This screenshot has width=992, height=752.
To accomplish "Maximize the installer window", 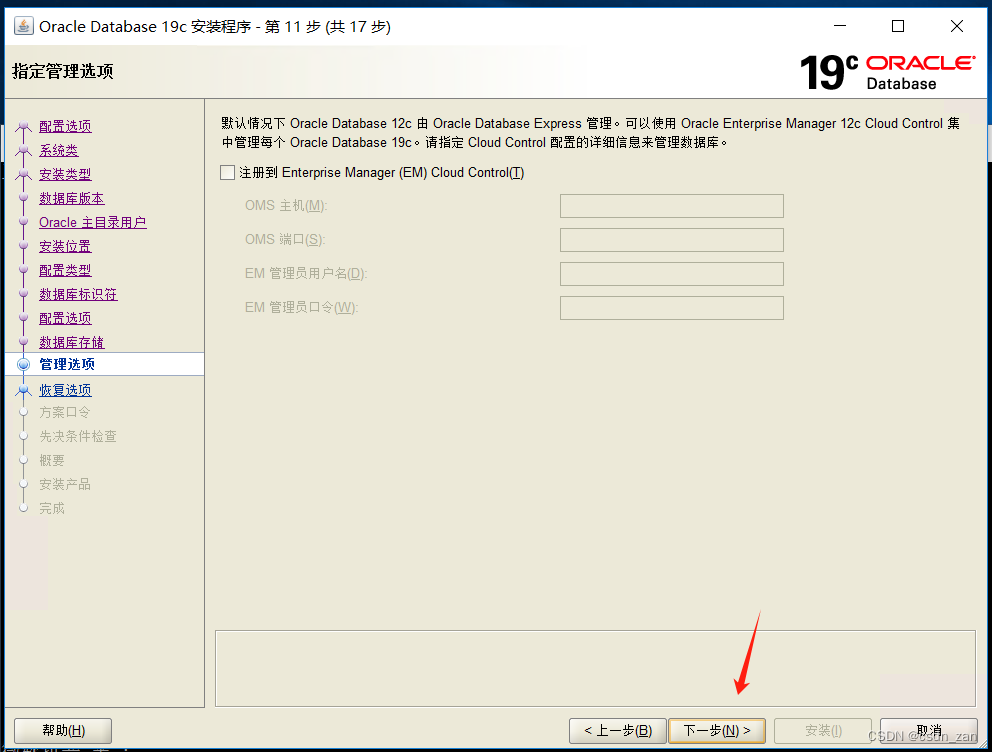I will 898,26.
